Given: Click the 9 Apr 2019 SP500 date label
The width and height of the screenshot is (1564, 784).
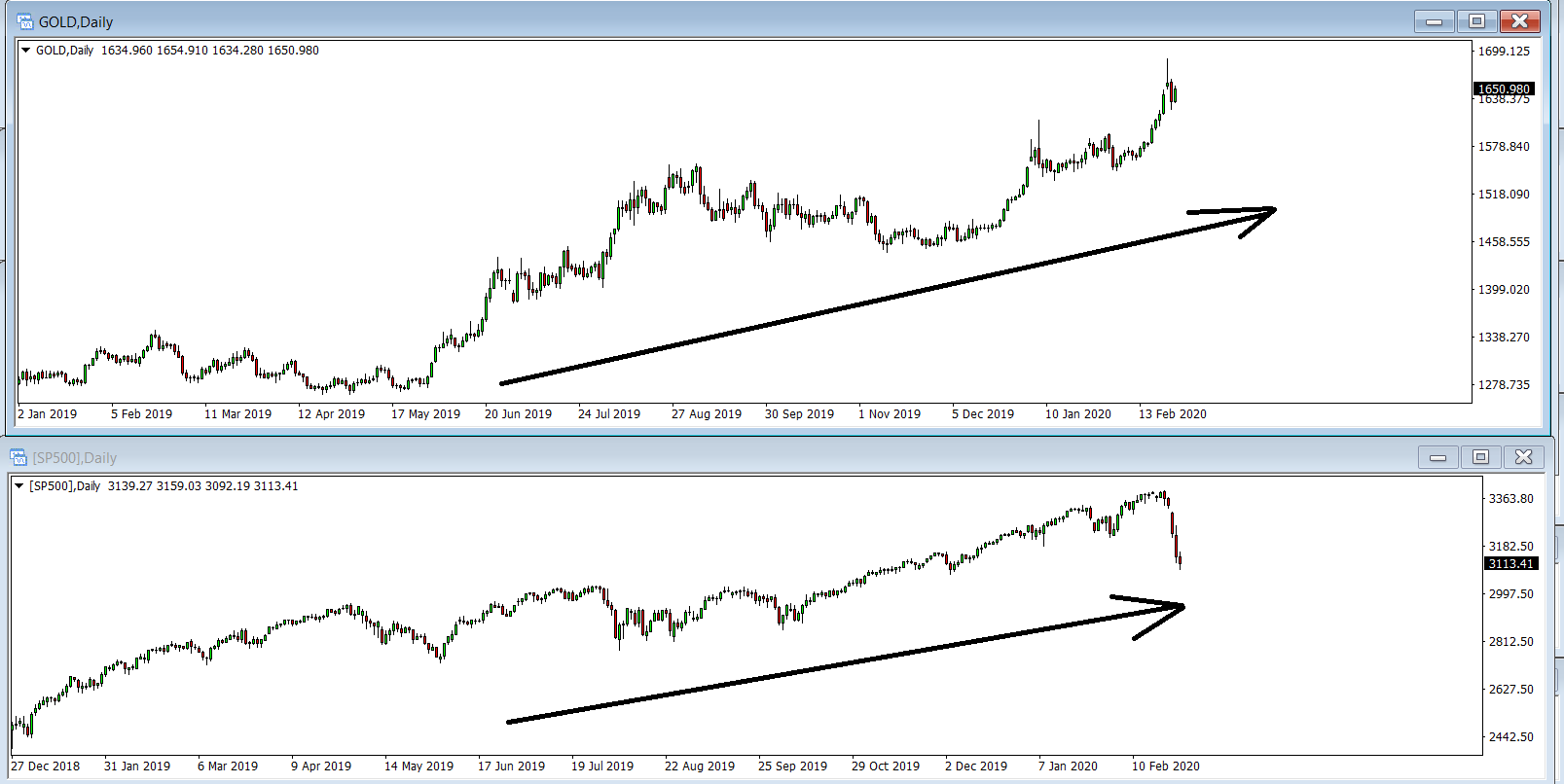Looking at the screenshot, I should click(x=321, y=766).
